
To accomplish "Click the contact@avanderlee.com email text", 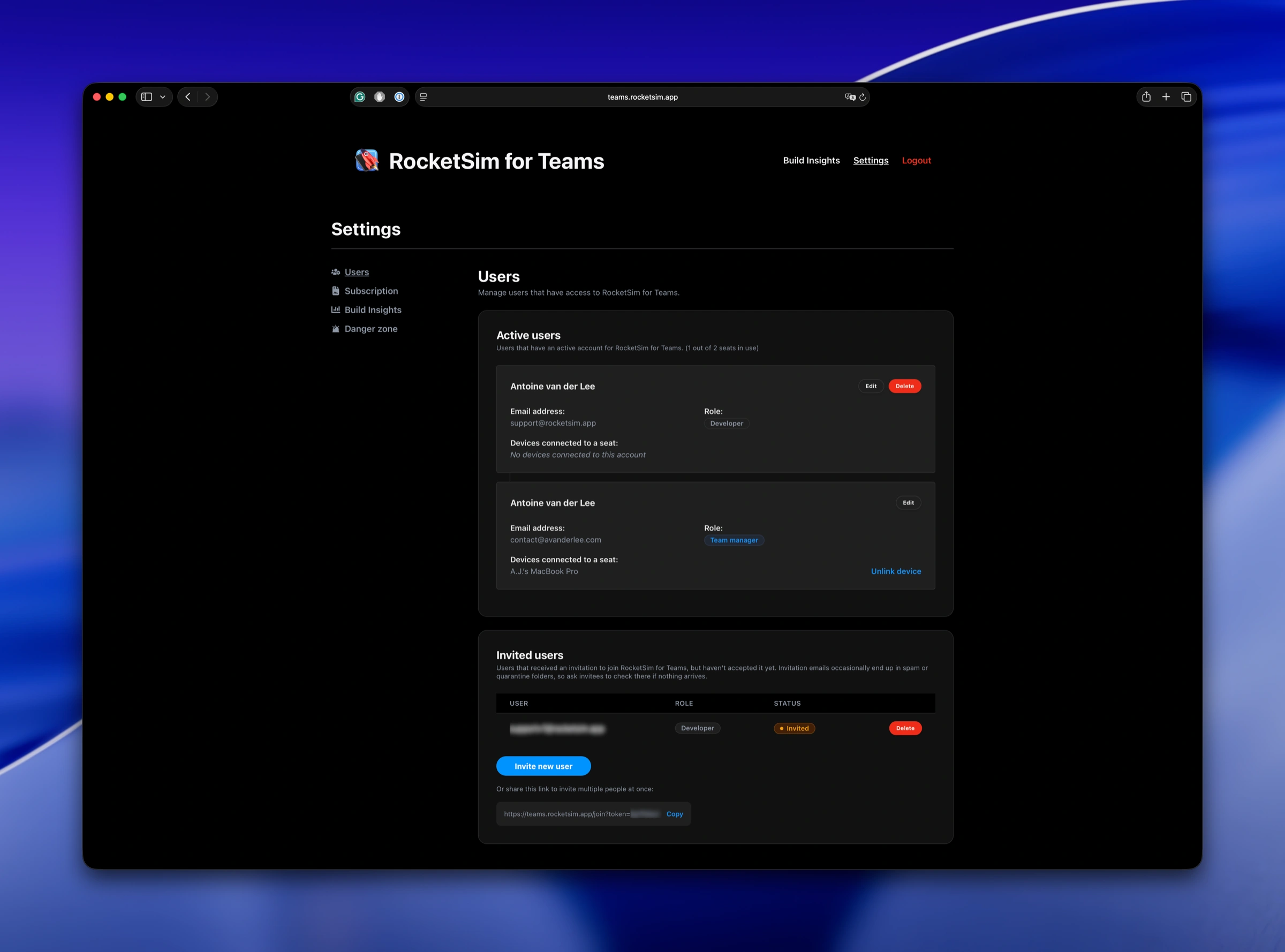I will 555,539.
